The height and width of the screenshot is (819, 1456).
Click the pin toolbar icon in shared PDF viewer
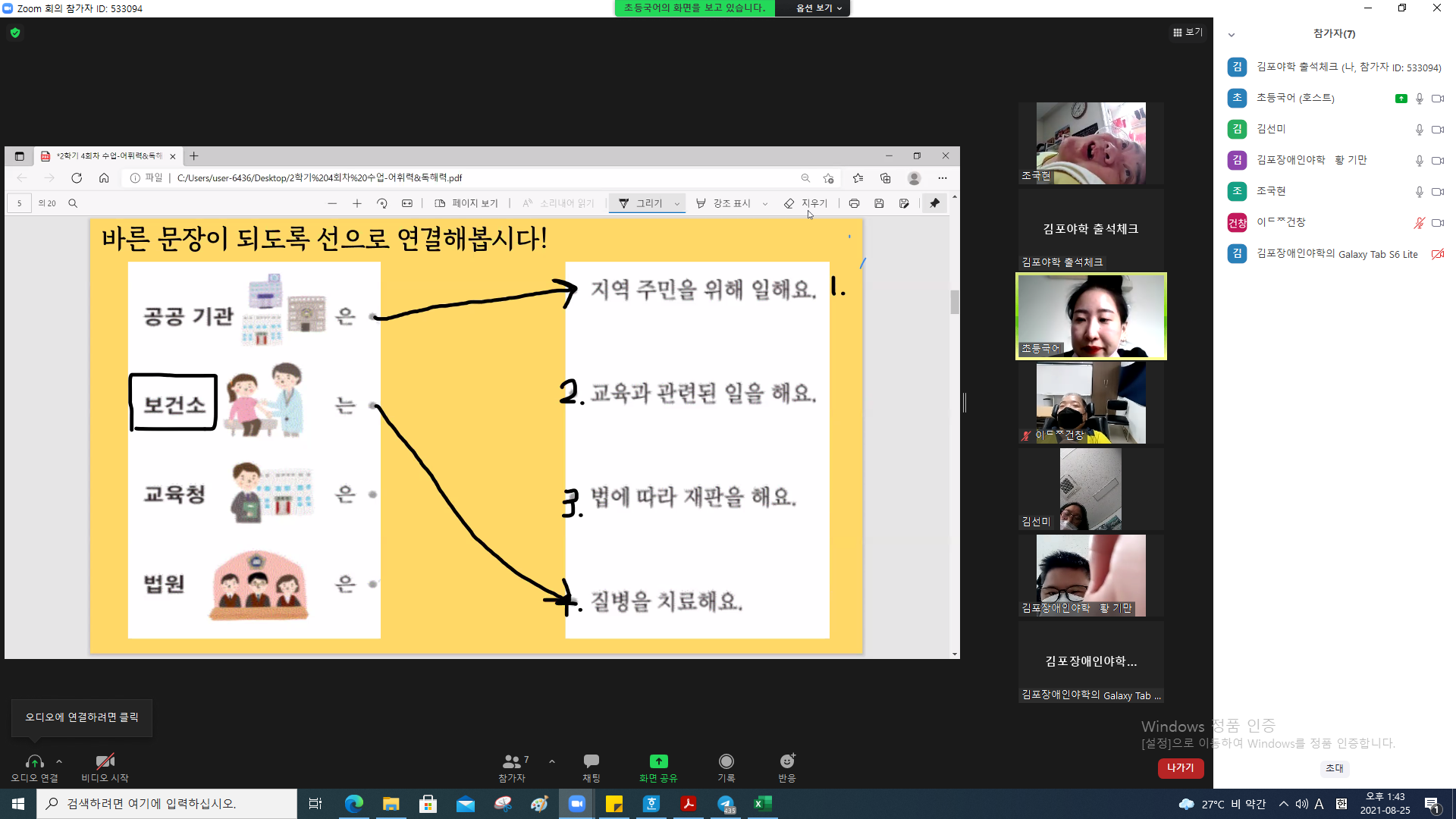pos(934,203)
